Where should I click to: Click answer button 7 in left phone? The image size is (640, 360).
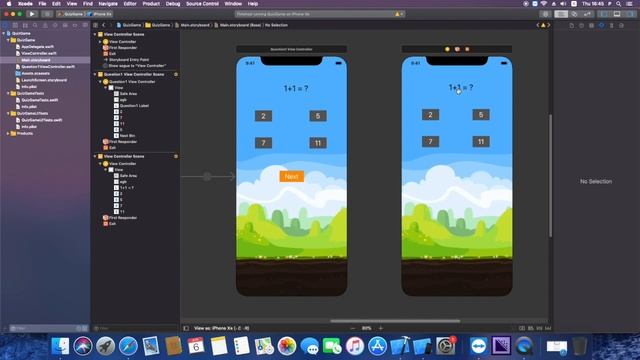(x=263, y=143)
